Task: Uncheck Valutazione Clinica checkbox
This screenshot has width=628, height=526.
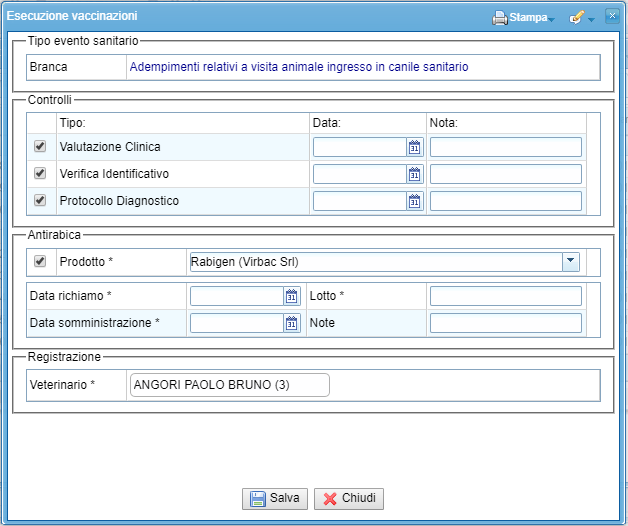Action: coord(40,146)
